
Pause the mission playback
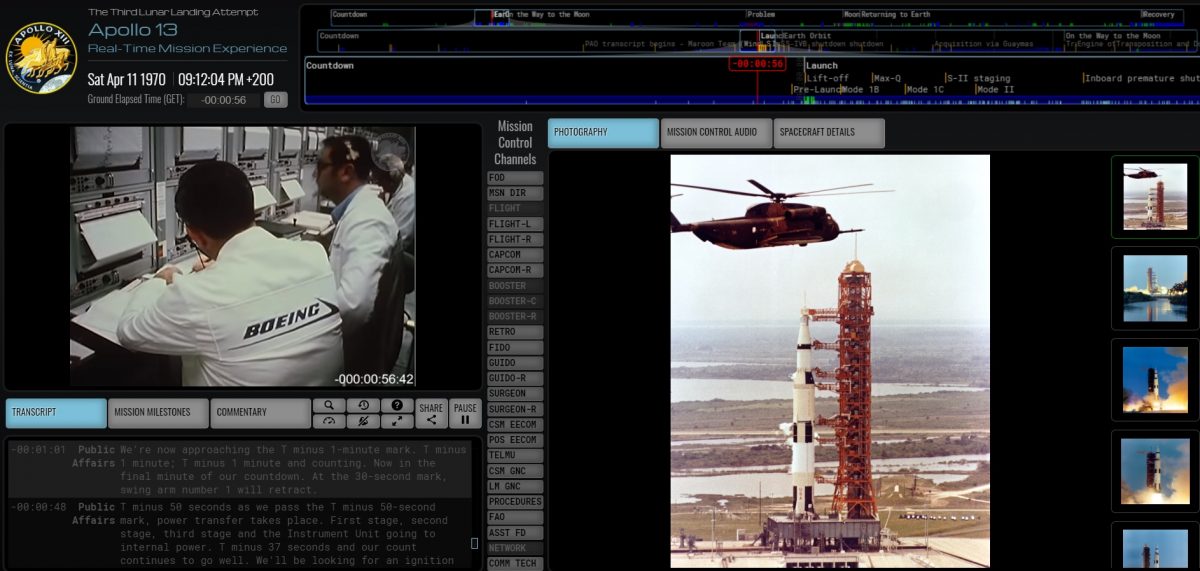point(465,413)
